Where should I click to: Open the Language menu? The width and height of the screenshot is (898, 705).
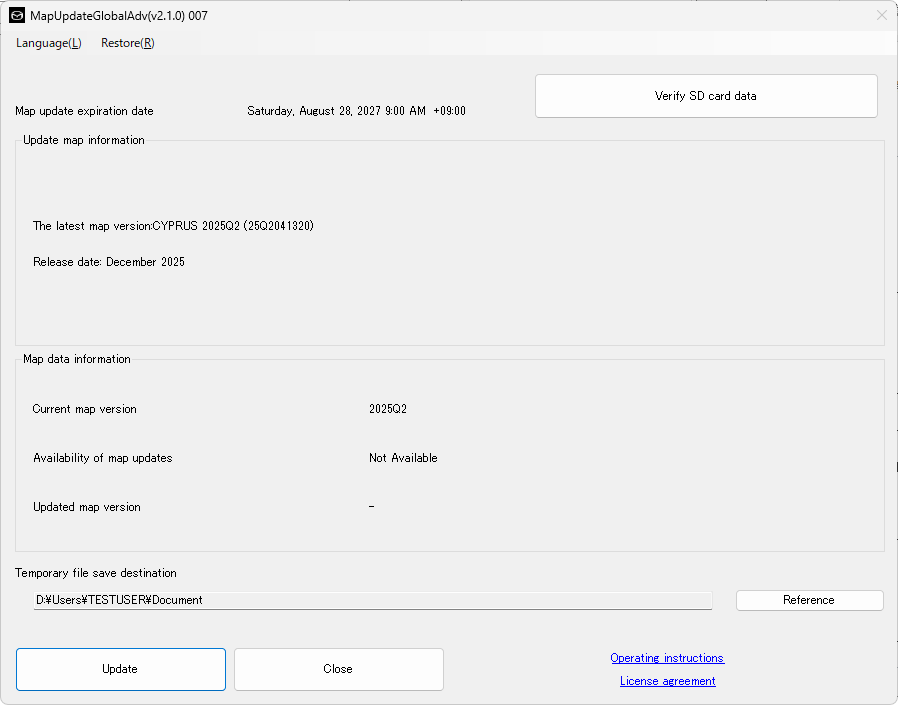[x=48, y=43]
